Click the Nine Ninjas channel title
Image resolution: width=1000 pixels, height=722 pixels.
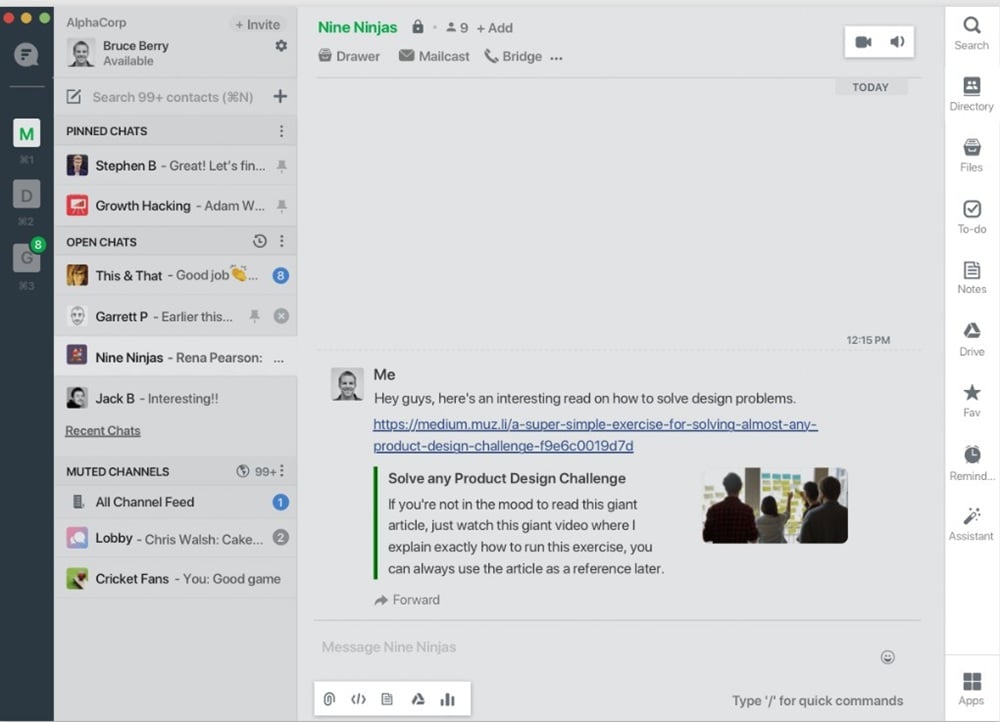[357, 27]
